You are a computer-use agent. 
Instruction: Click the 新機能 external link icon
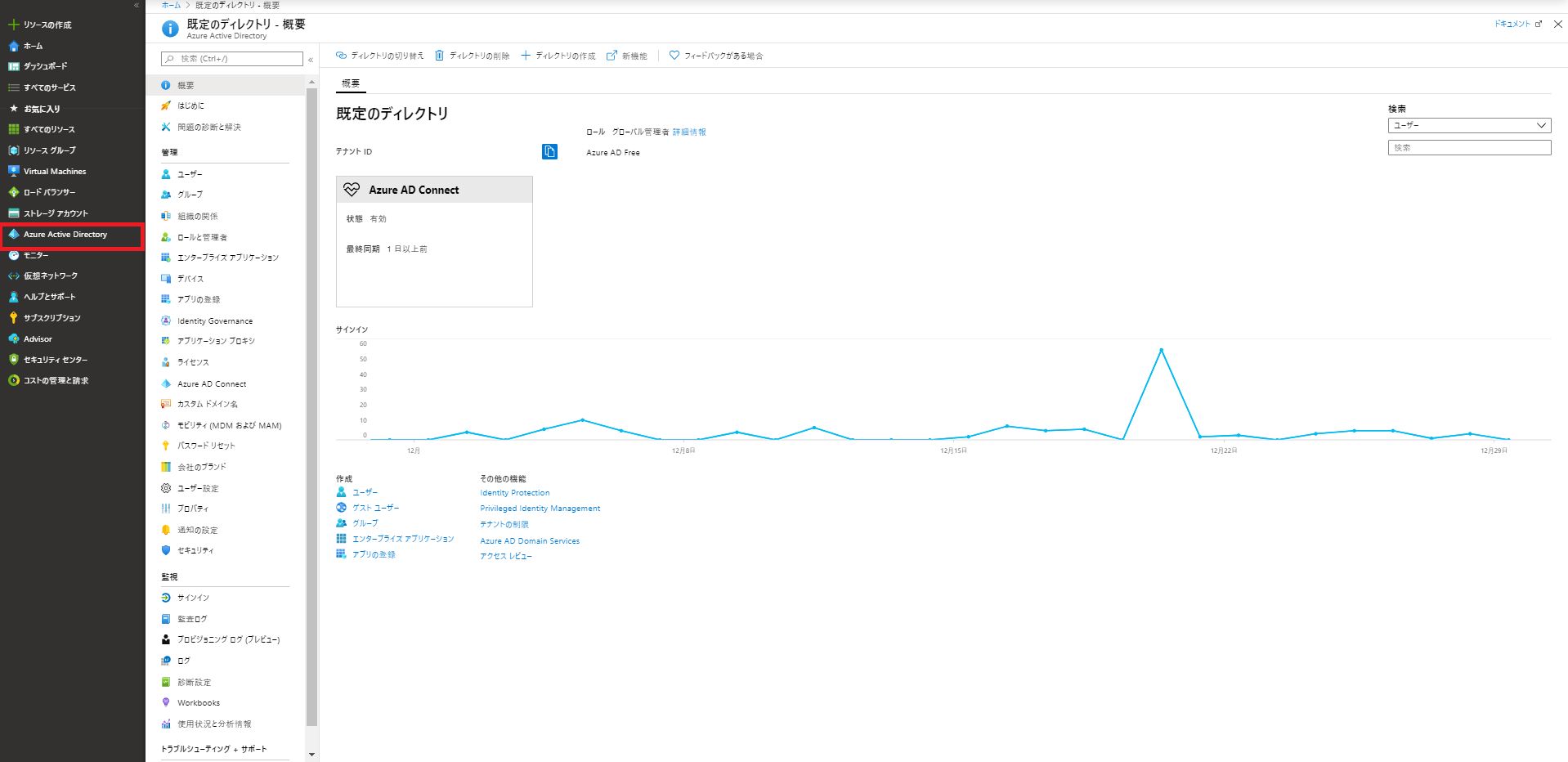point(612,56)
